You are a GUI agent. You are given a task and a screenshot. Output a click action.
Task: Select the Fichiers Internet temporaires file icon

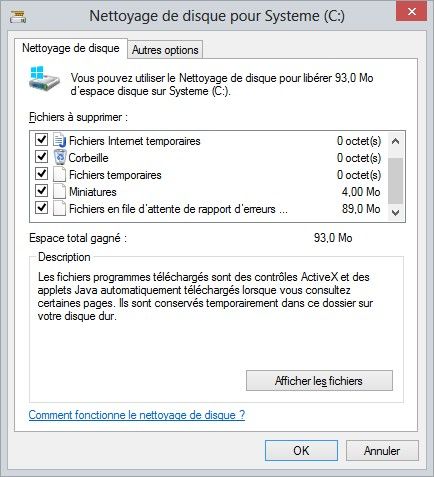point(60,140)
